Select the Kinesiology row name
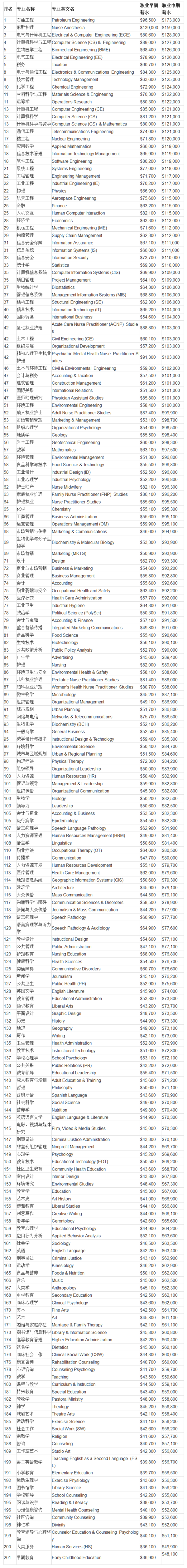The height and width of the screenshot is (1568, 187). [x=63, y=1265]
